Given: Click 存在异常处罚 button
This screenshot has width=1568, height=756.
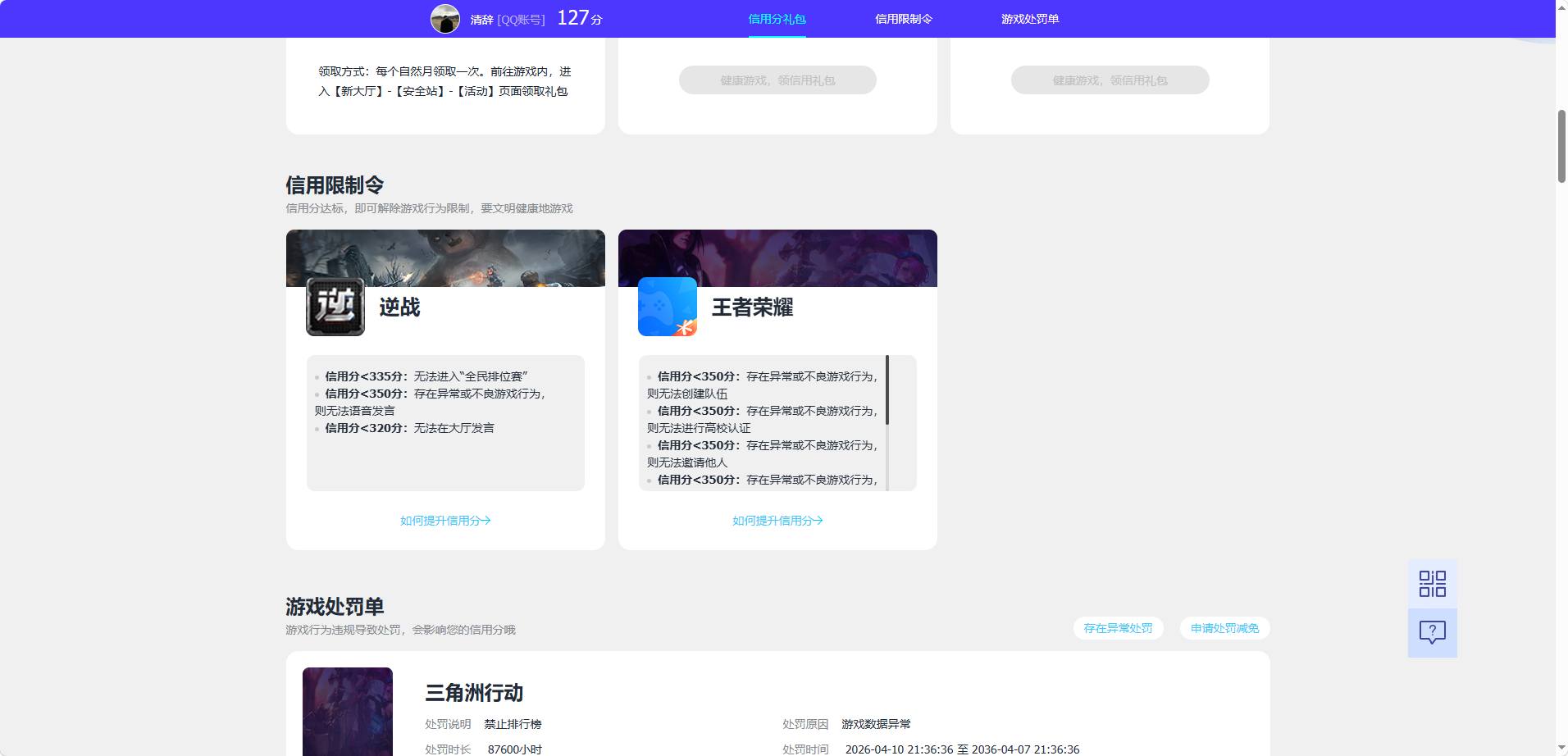Looking at the screenshot, I should point(1118,628).
